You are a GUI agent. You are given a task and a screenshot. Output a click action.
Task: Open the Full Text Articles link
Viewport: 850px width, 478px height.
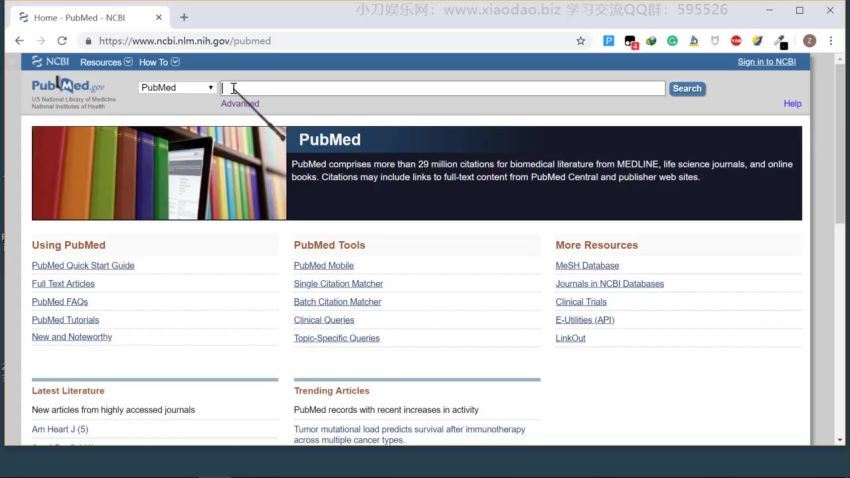[63, 283]
